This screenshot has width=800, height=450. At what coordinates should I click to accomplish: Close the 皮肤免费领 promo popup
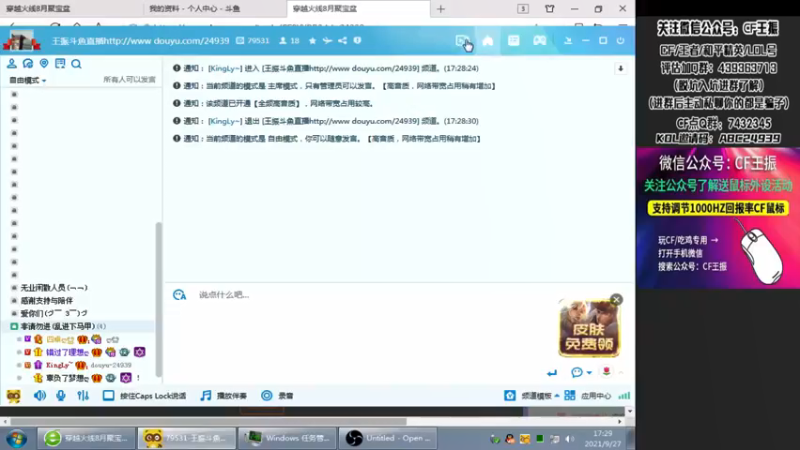[616, 299]
